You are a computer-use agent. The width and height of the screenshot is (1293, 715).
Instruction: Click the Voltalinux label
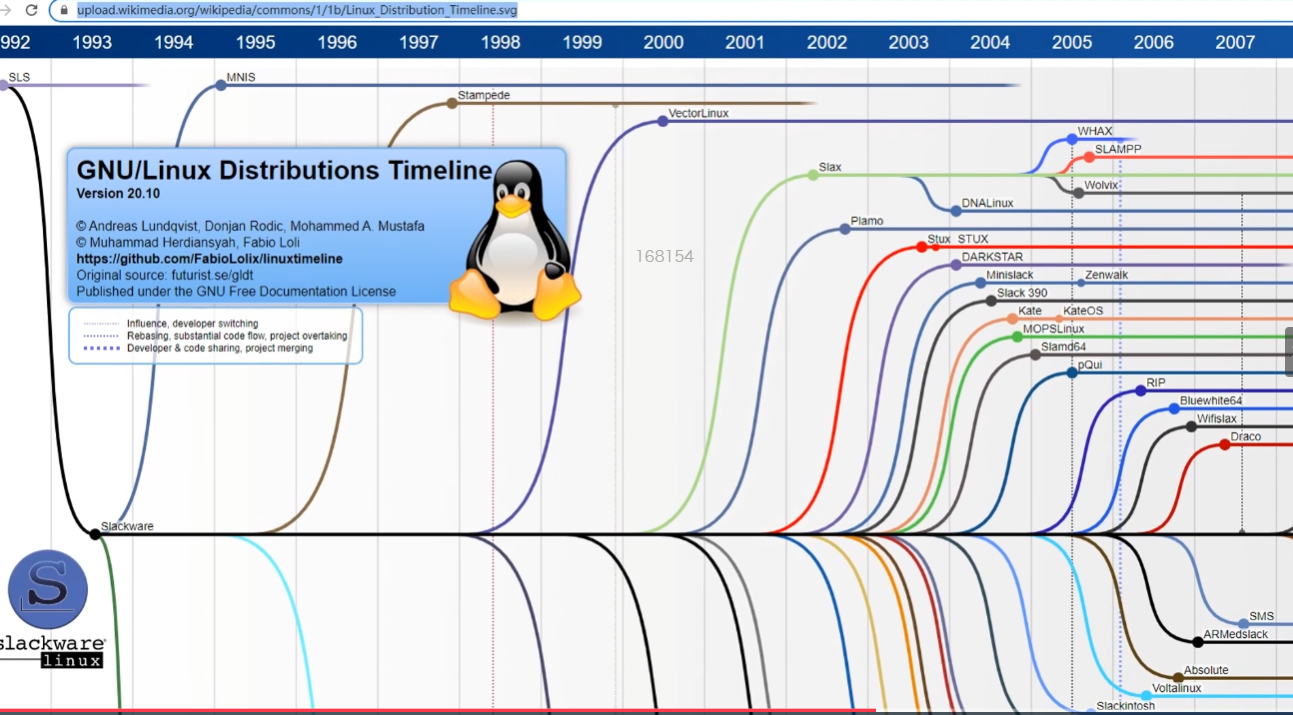point(1176,688)
